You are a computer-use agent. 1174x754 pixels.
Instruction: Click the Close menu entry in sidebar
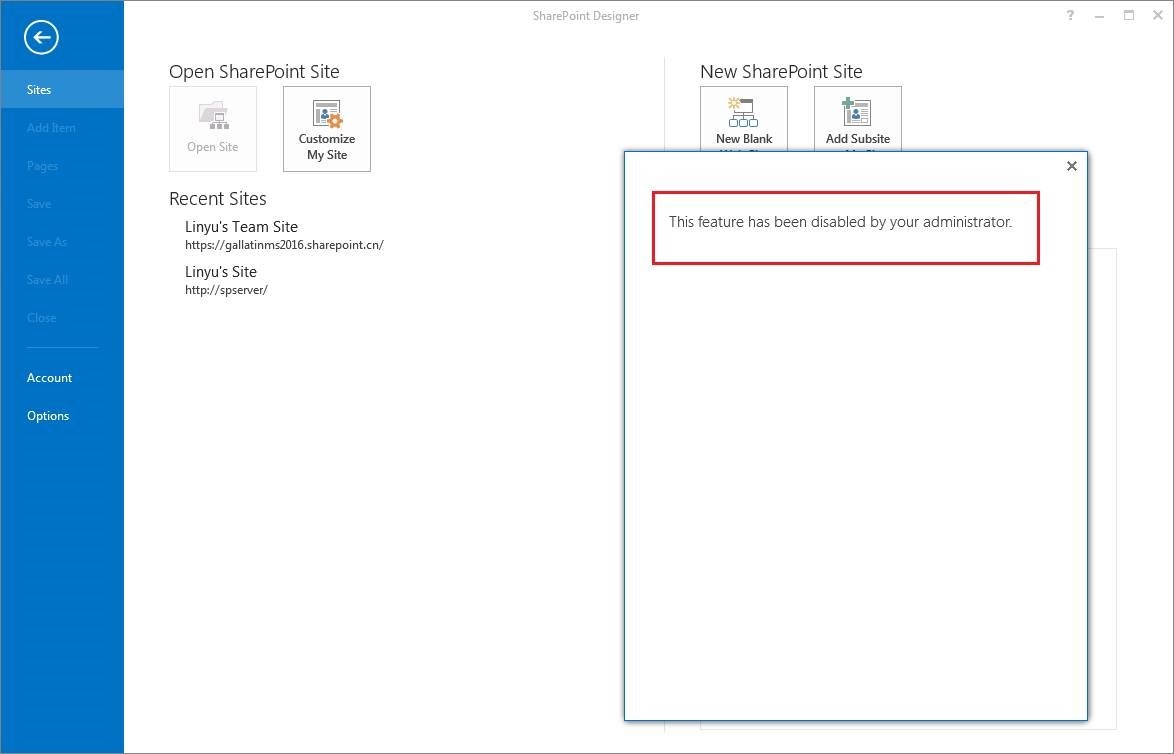(x=61, y=317)
